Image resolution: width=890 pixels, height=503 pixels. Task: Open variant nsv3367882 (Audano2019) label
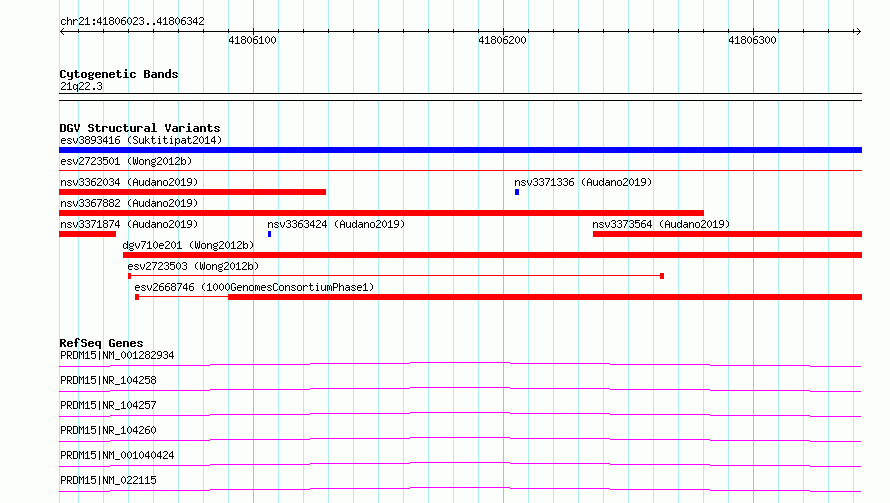click(129, 203)
